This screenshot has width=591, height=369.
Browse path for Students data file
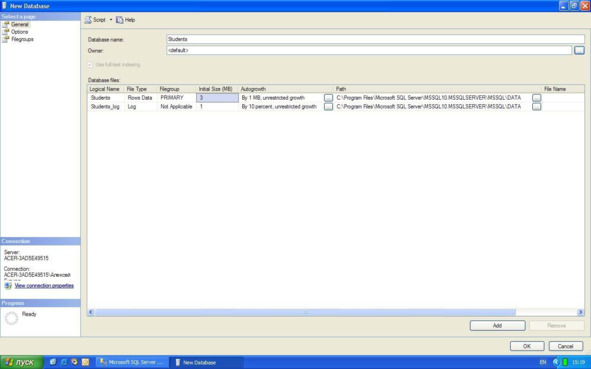click(x=536, y=98)
